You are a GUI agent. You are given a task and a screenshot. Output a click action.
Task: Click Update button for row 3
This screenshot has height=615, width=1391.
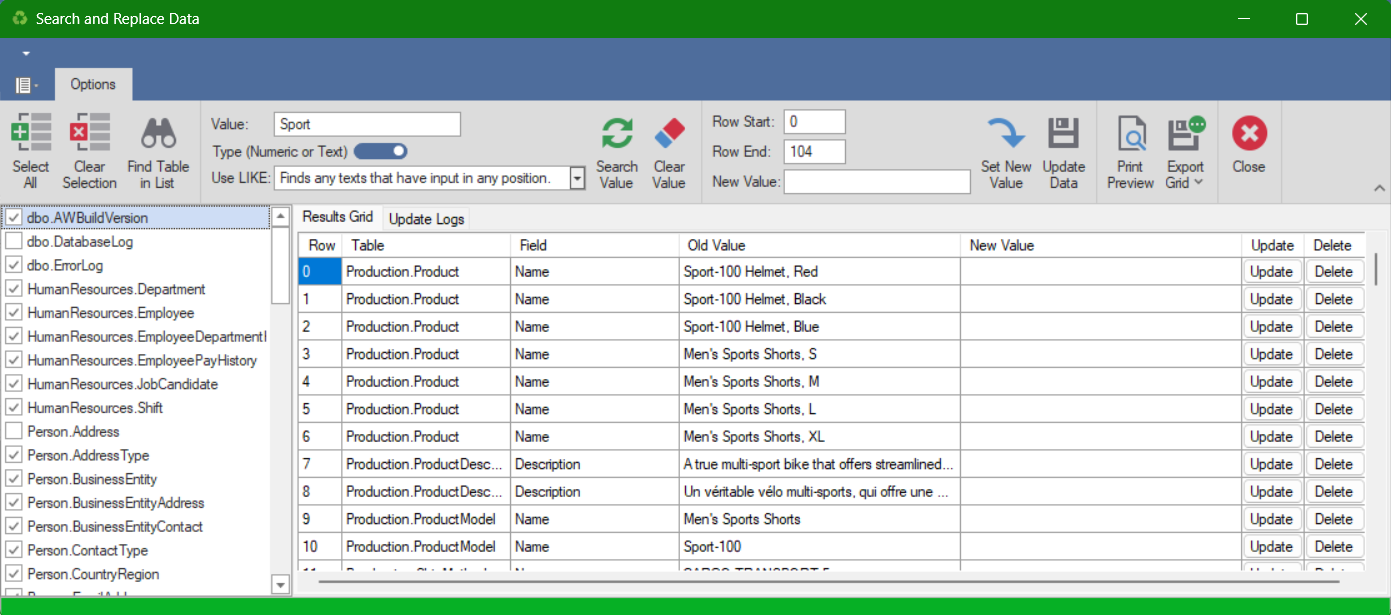click(1272, 354)
